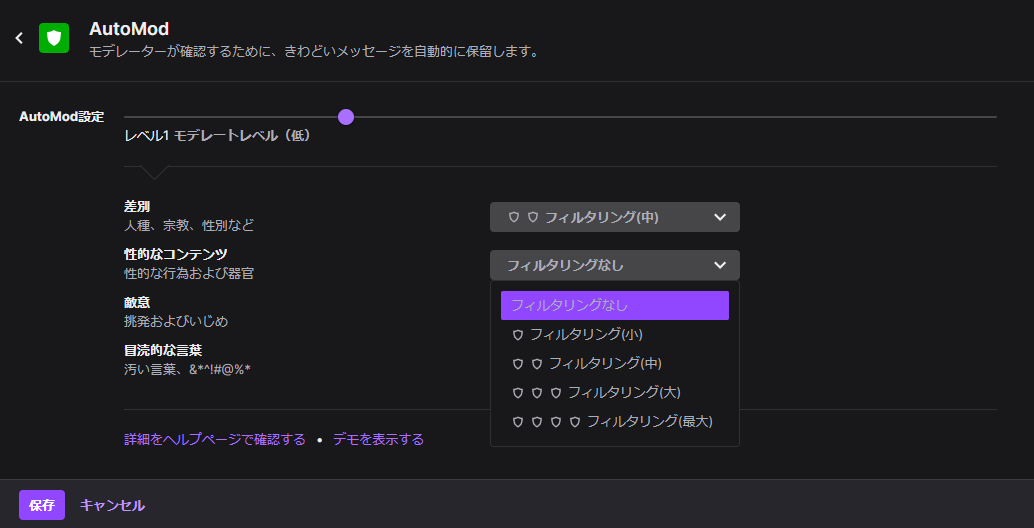Click the slider track's far right end

pos(992,117)
